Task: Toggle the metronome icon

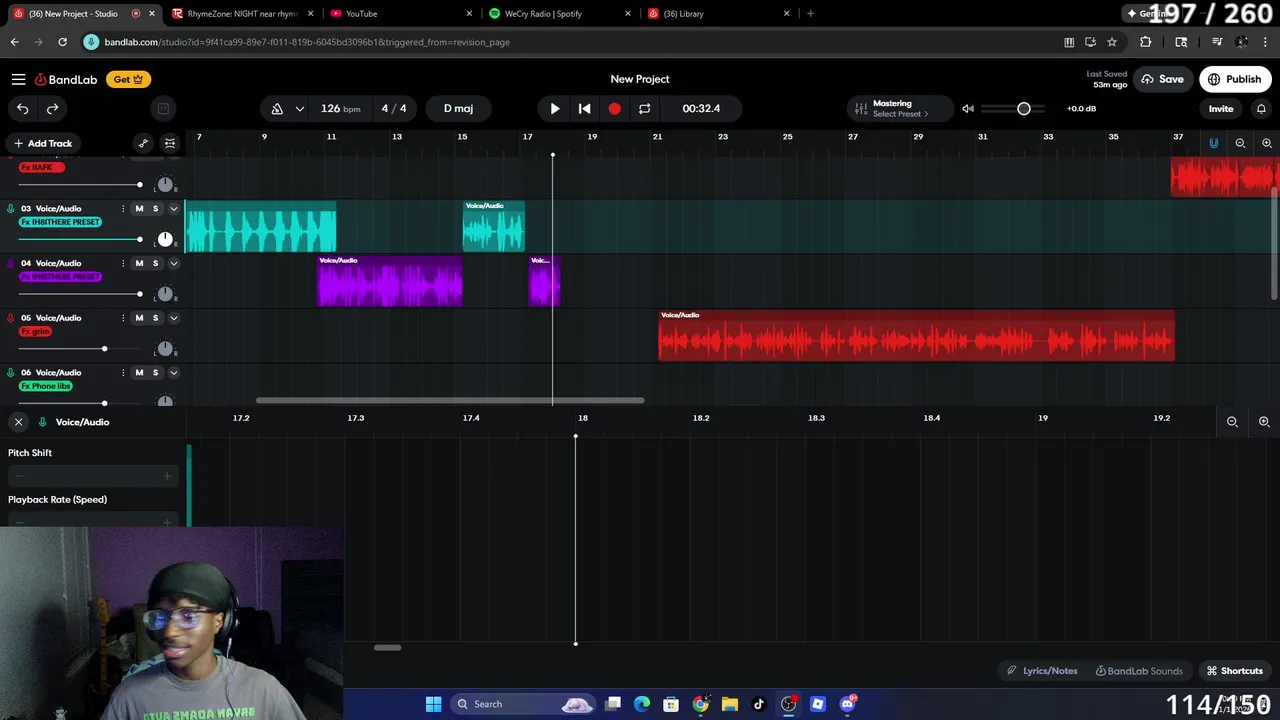Action: [x=277, y=108]
